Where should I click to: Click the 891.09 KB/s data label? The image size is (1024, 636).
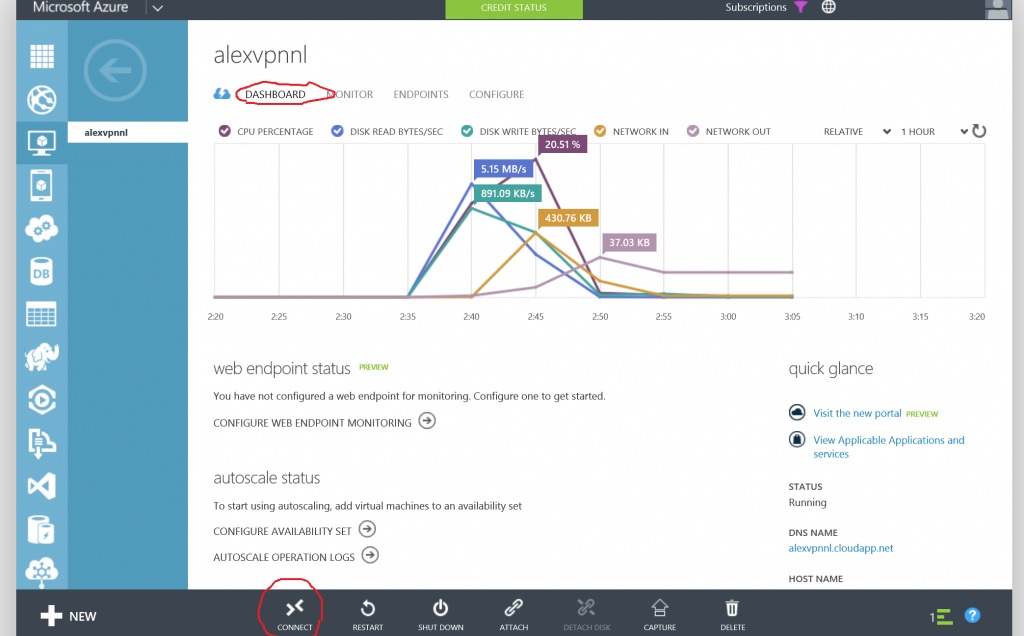tap(507, 193)
